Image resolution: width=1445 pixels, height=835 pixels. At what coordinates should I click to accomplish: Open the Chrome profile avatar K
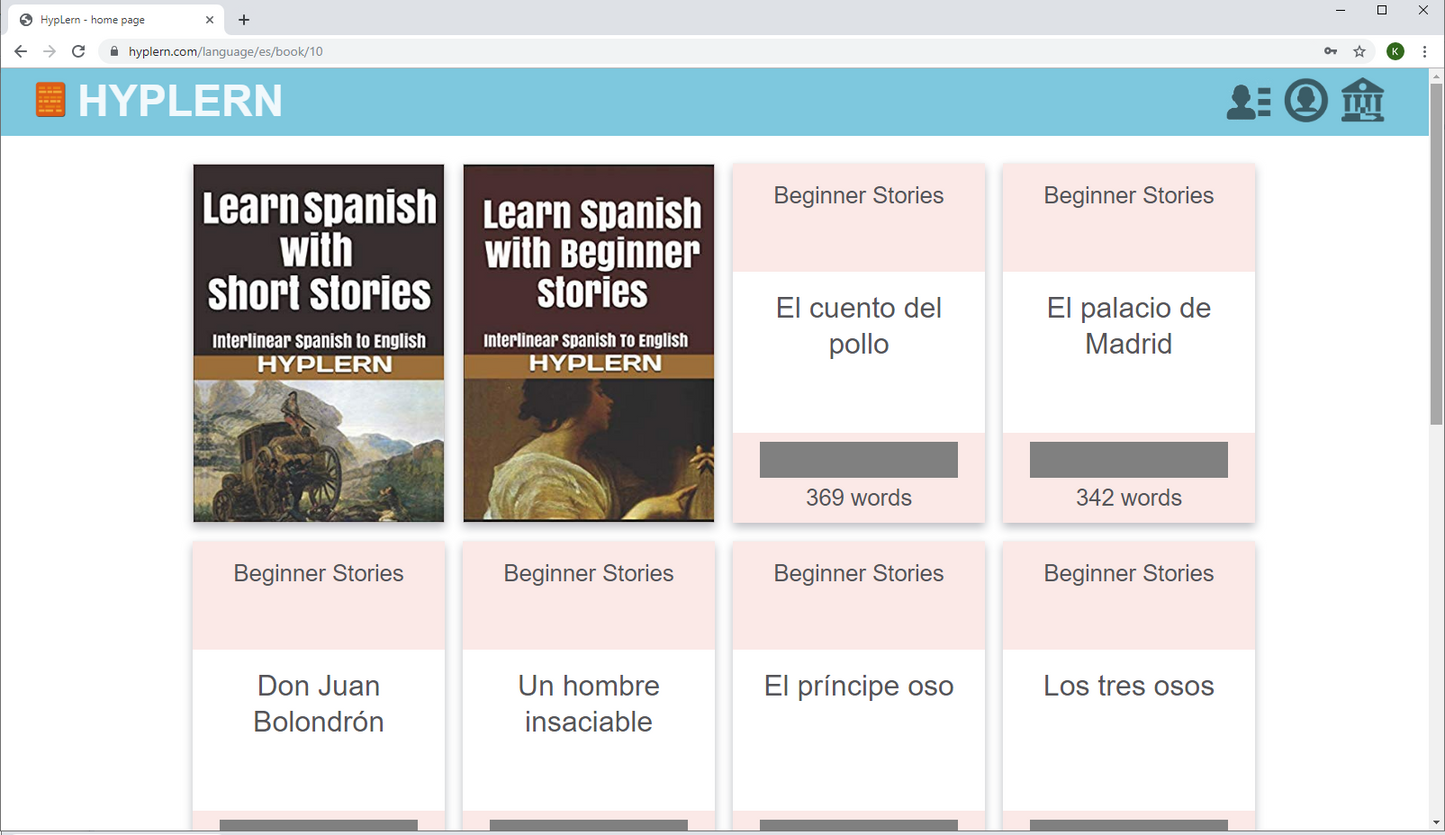click(x=1395, y=51)
